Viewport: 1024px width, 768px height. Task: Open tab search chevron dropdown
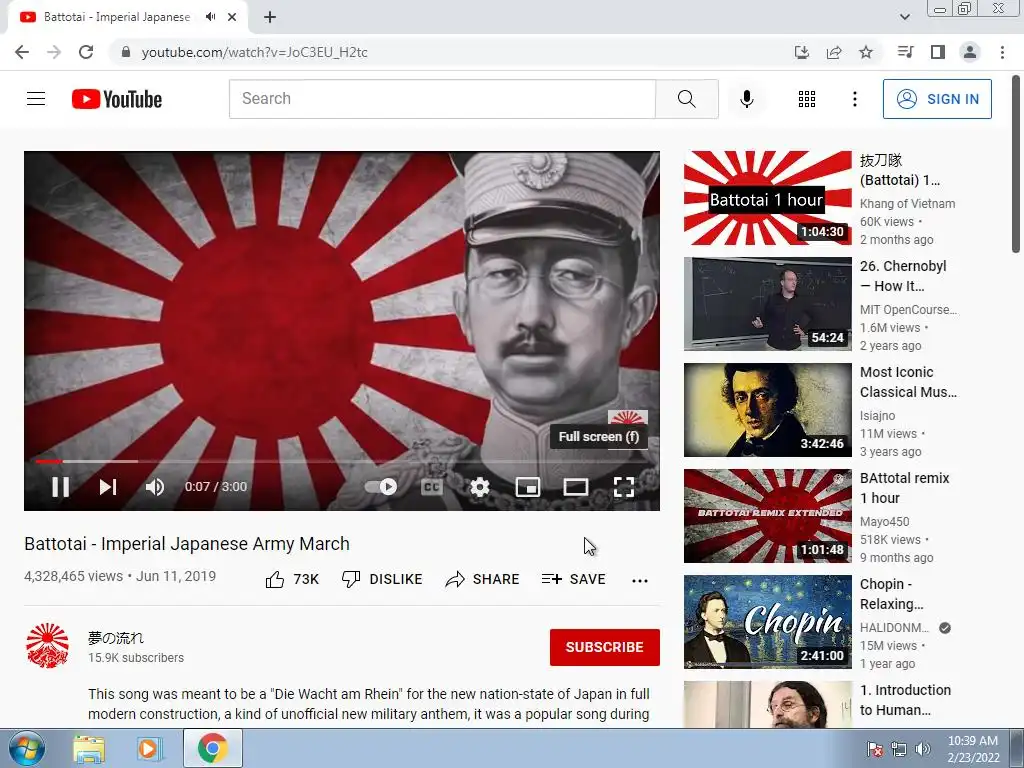point(904,17)
